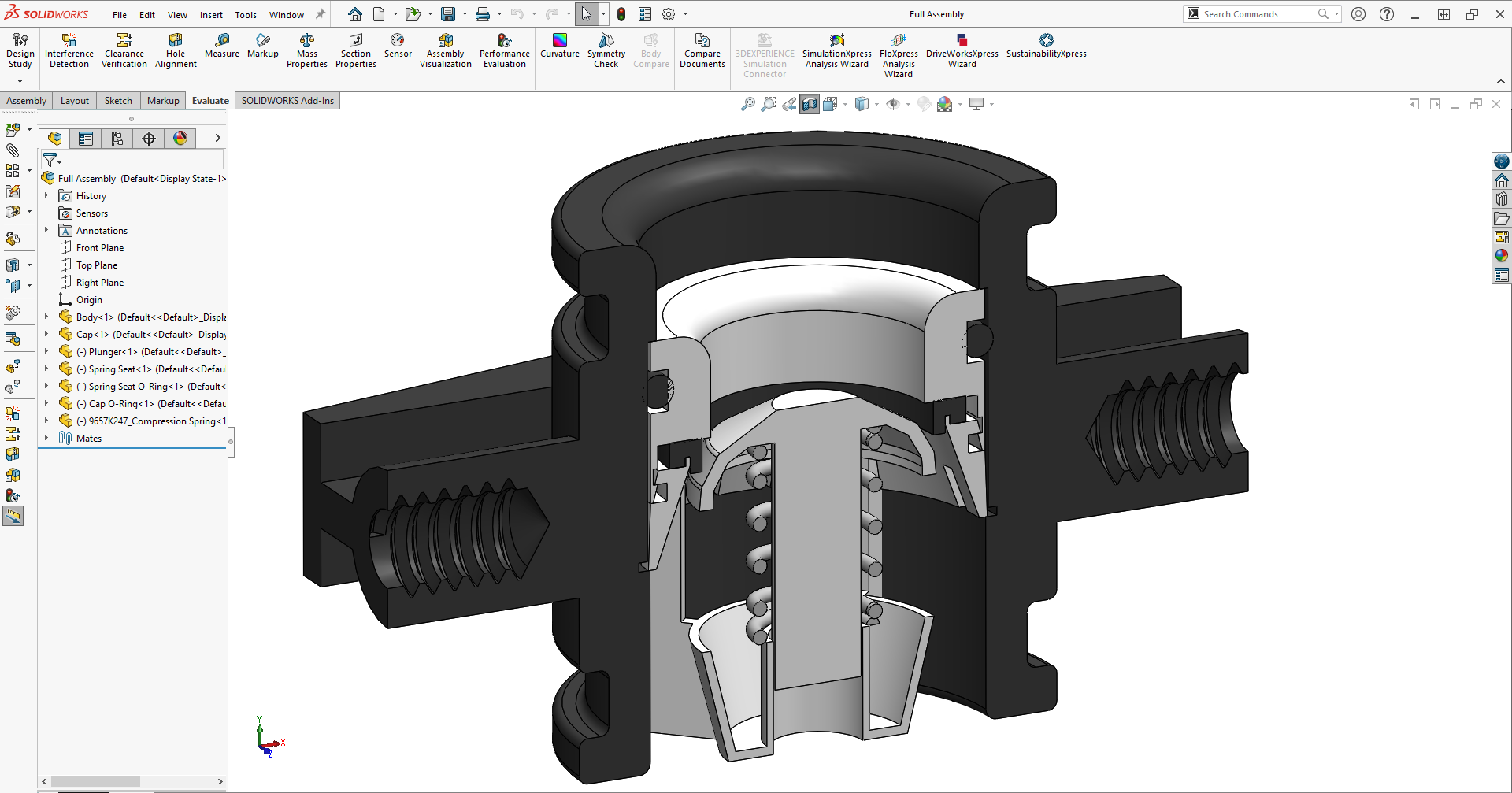Viewport: 1512px width, 793px height.
Task: Click the Previous View icon
Action: (789, 104)
